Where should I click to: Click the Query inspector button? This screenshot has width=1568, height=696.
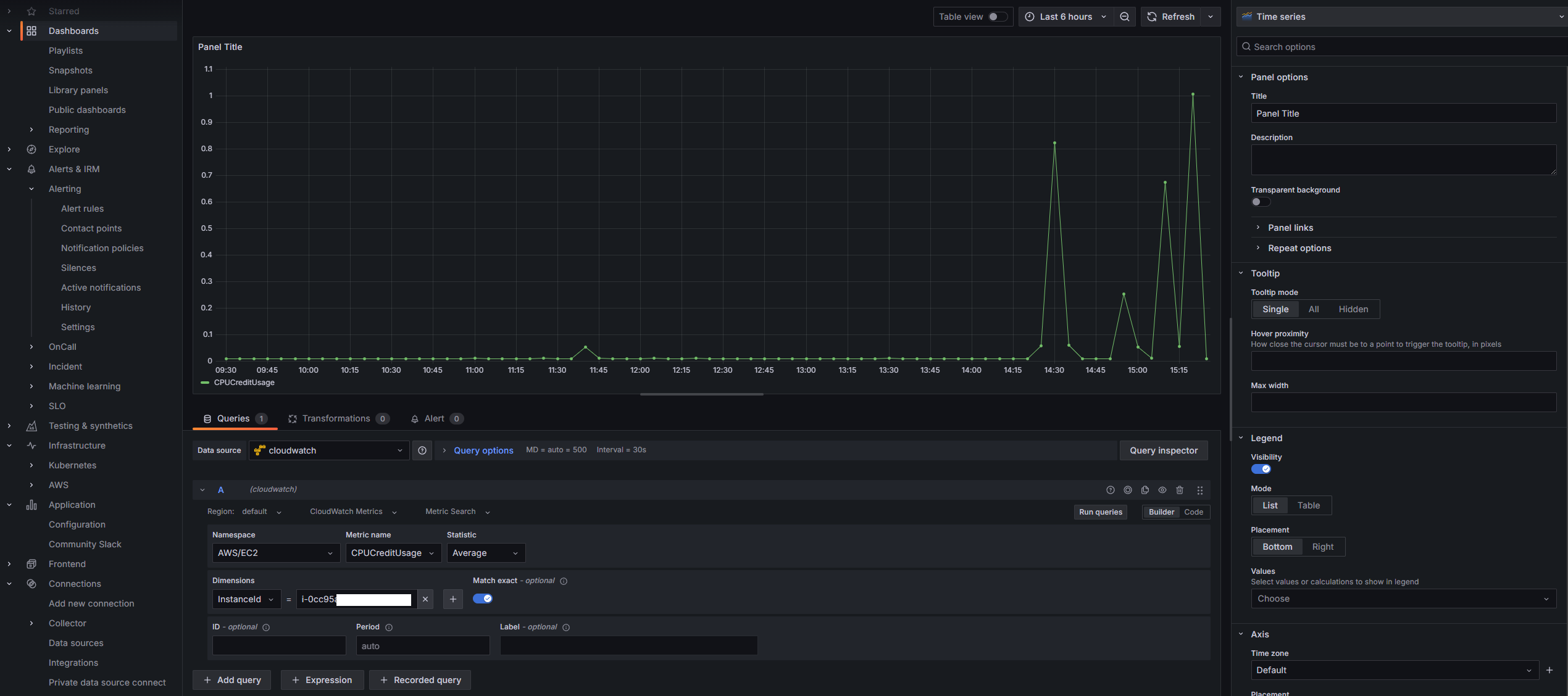(1164, 450)
